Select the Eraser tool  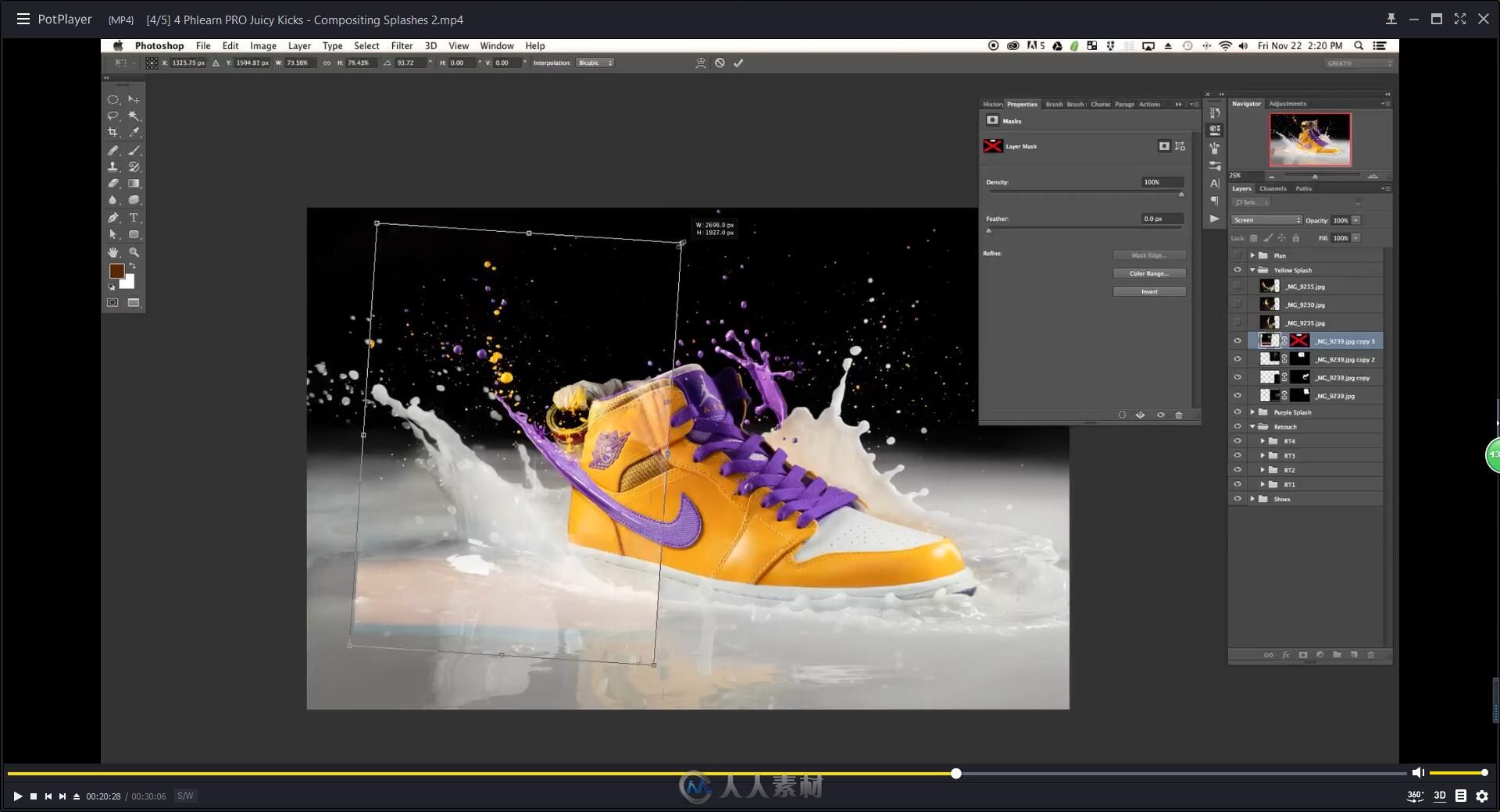[112, 183]
